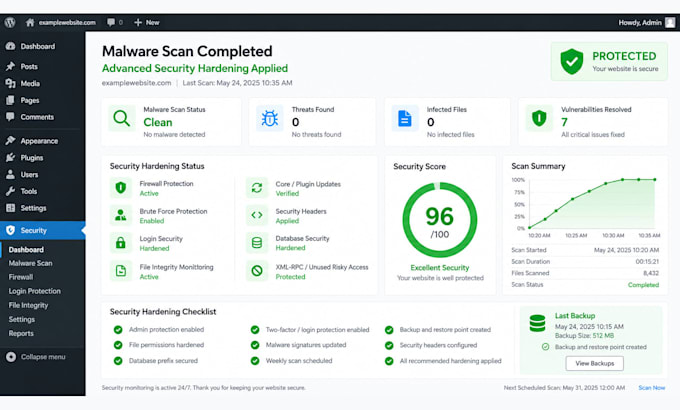Screen dimensions: 680x410
Task: Click the Infected Files document icon
Action: click(405, 118)
